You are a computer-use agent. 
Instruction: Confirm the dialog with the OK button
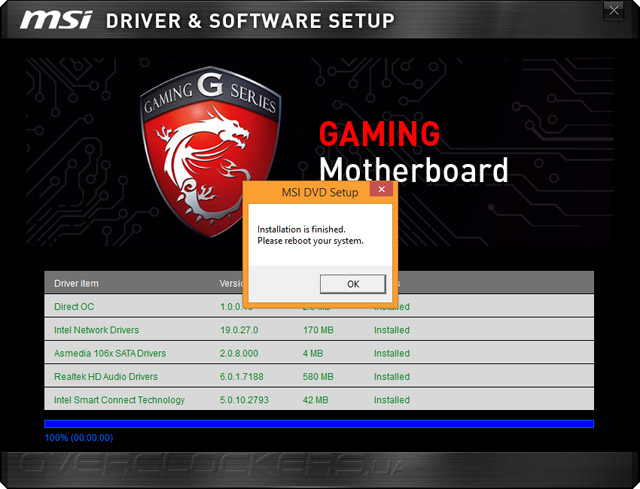(353, 284)
